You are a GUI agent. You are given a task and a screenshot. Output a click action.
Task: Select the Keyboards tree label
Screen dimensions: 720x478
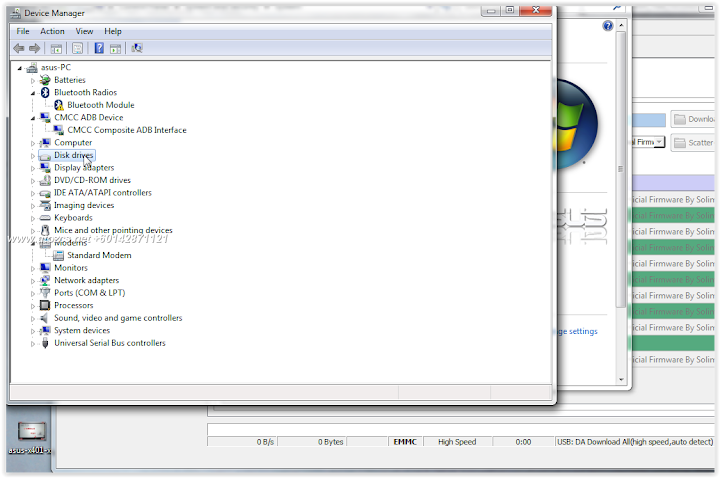[73, 218]
